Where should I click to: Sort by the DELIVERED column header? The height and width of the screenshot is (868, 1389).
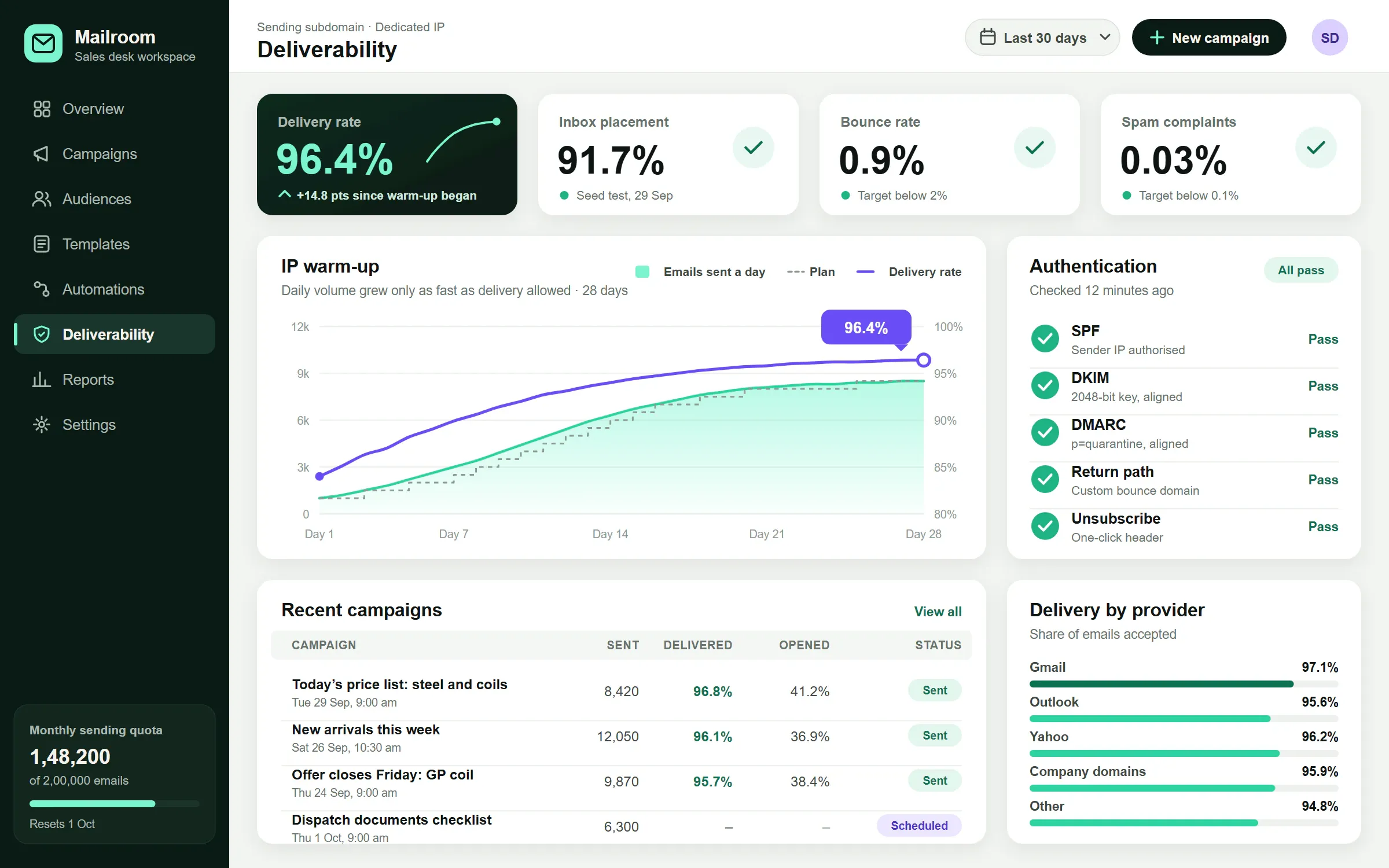(x=697, y=645)
